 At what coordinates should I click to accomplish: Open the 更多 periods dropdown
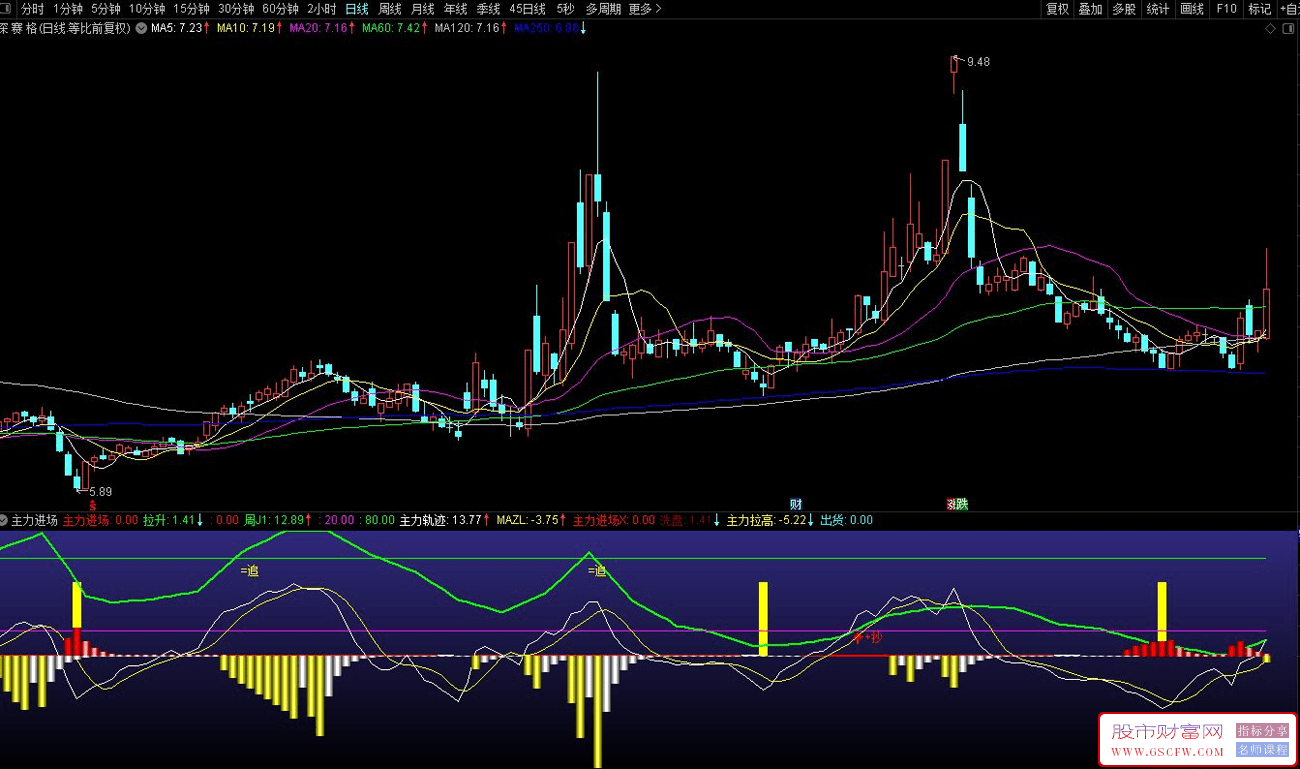pos(645,9)
